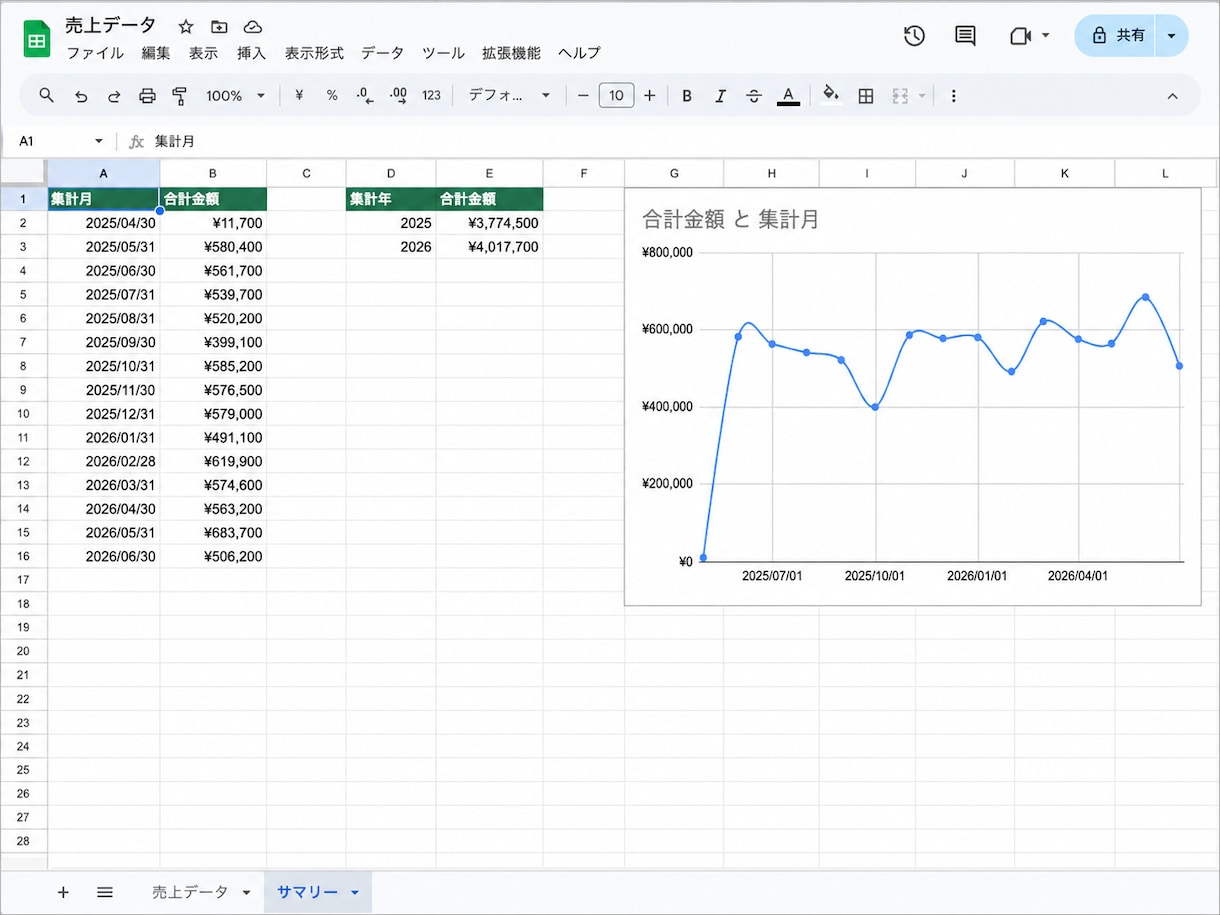Click the formula bar showing 集計月

coord(680,141)
